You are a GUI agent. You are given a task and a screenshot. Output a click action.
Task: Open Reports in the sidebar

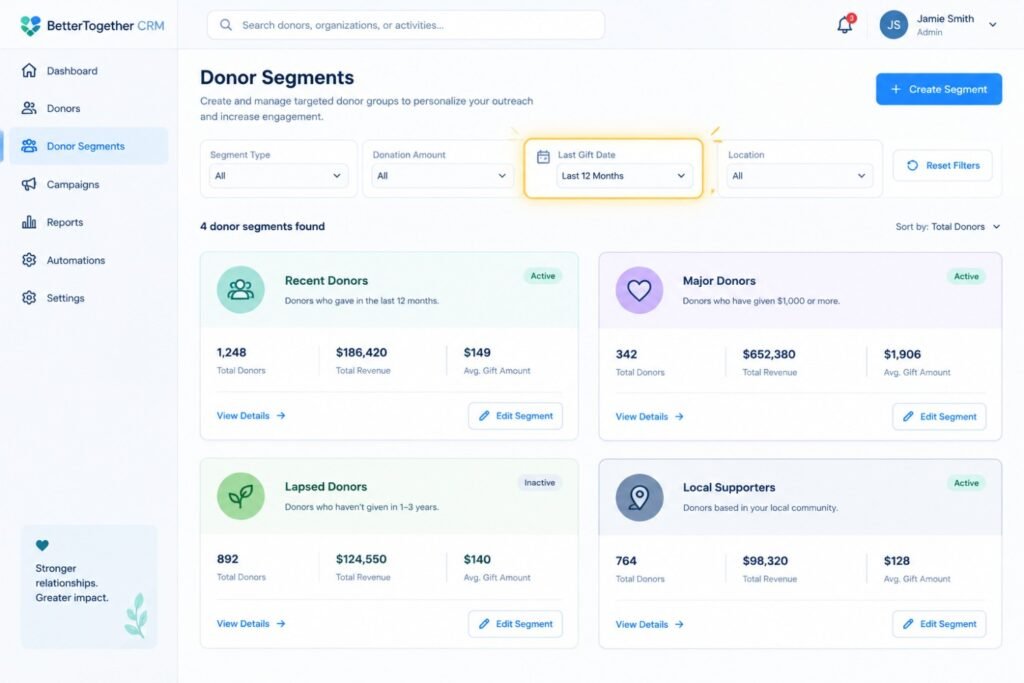(x=88, y=222)
